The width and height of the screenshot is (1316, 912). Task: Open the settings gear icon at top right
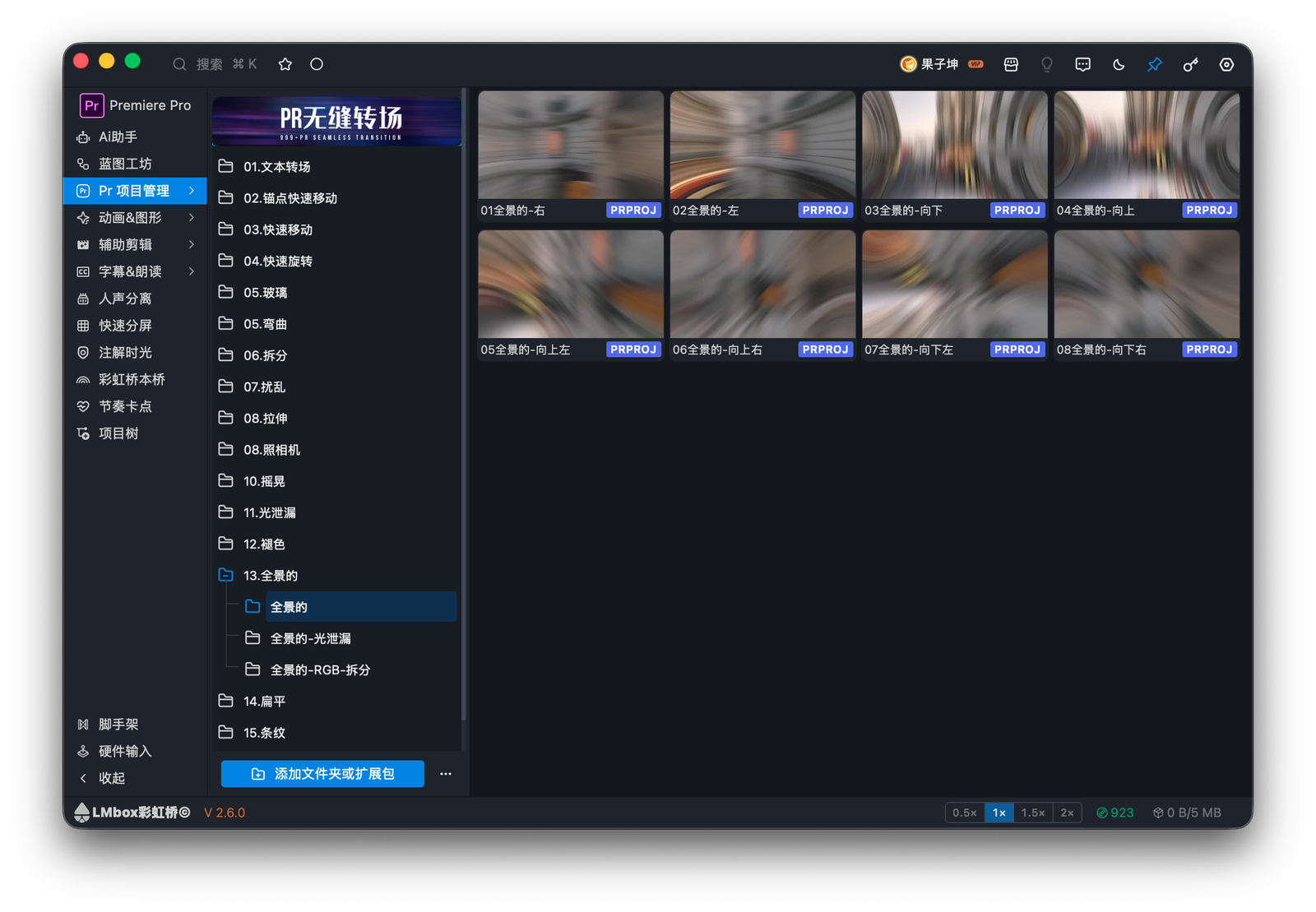coord(1226,64)
